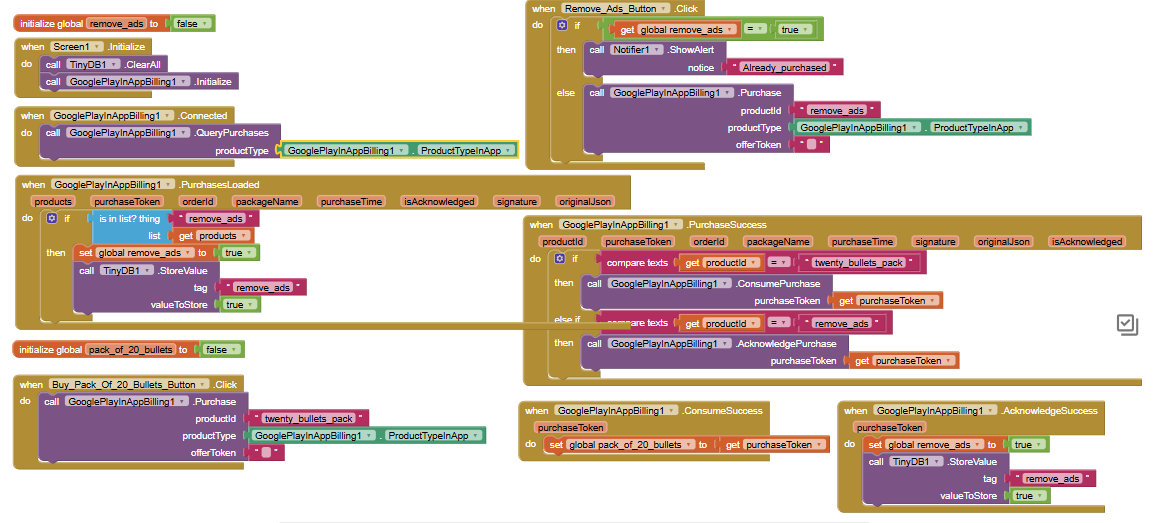The image size is (1155, 523).
Task: Open false dropdown of pack_of_20_bullets initializer
Action: [x=223, y=349]
